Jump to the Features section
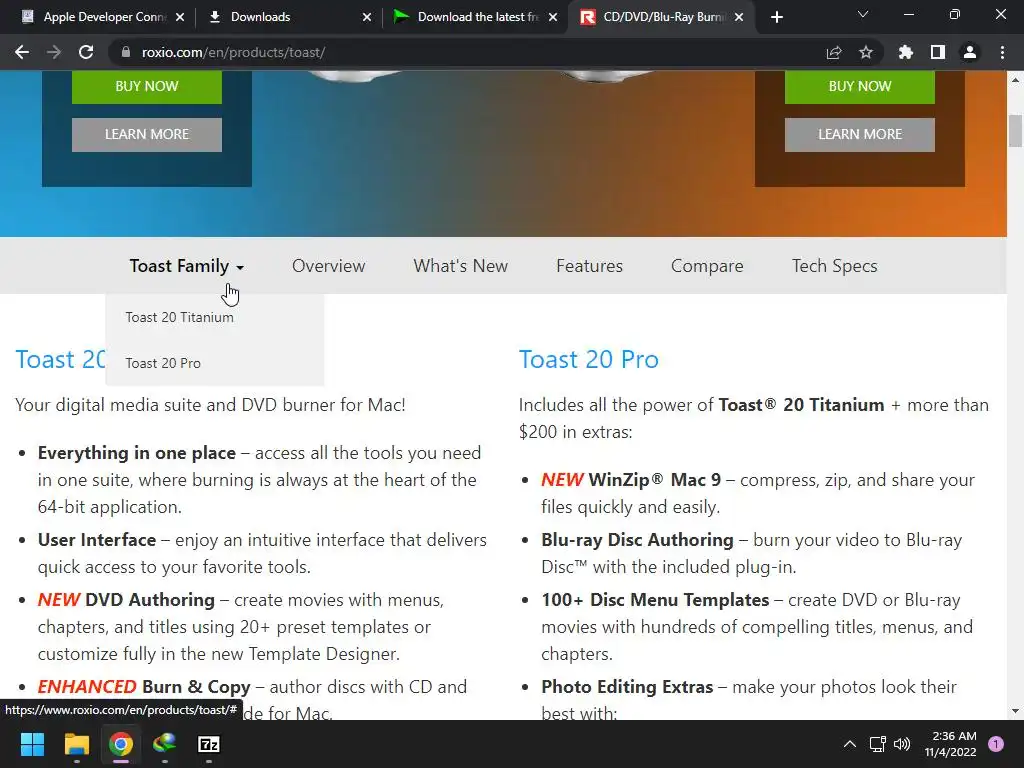This screenshot has width=1024, height=768. pyautogui.click(x=589, y=266)
